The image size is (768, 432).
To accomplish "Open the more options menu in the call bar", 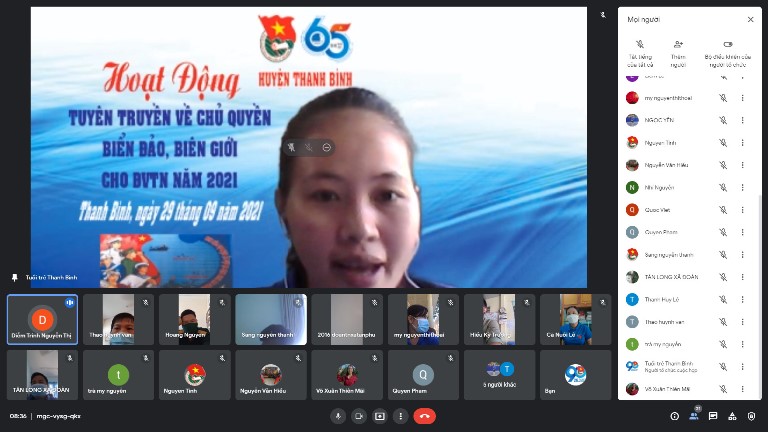I will coord(401,416).
